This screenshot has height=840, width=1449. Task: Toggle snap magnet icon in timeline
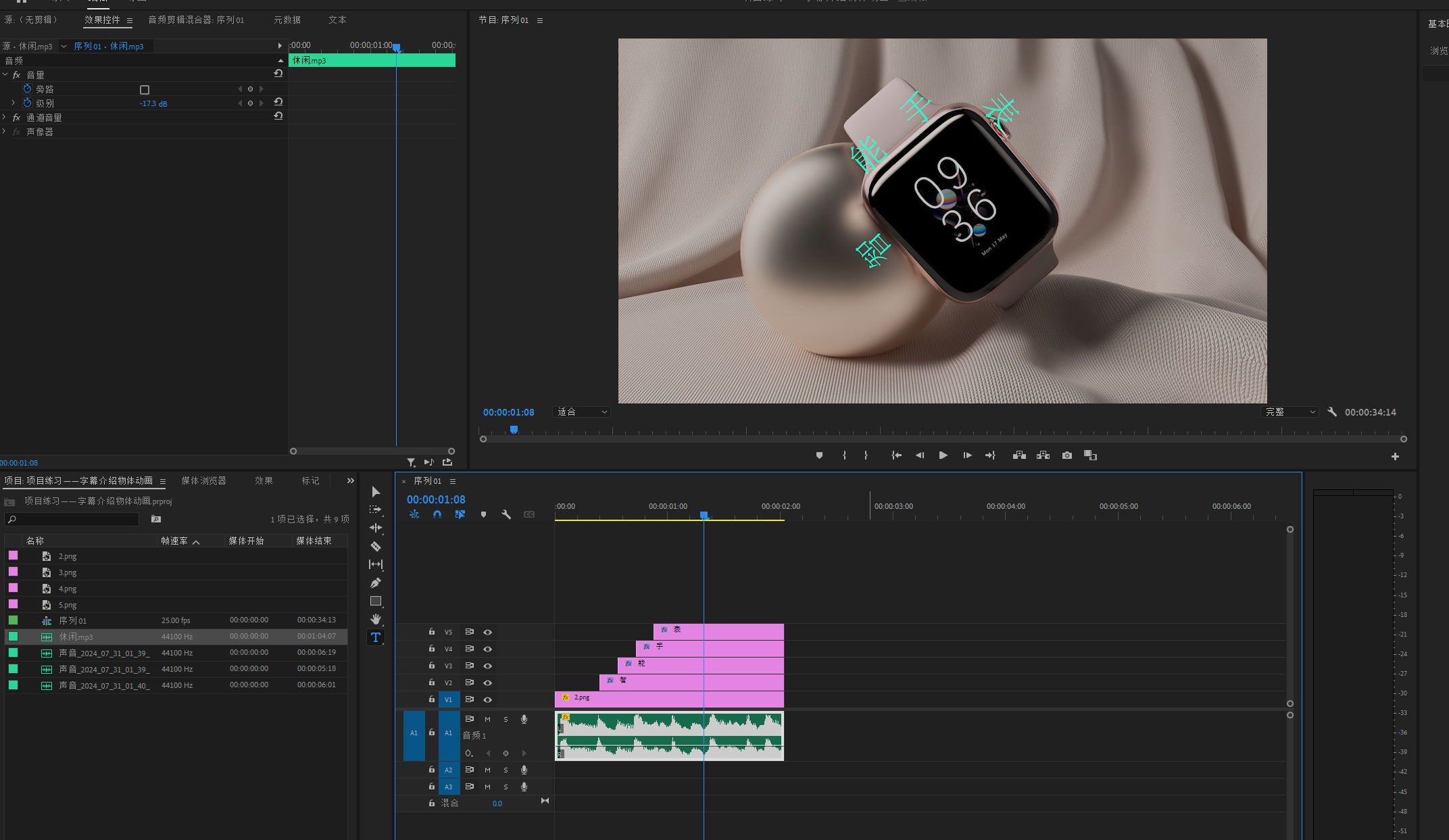[437, 514]
